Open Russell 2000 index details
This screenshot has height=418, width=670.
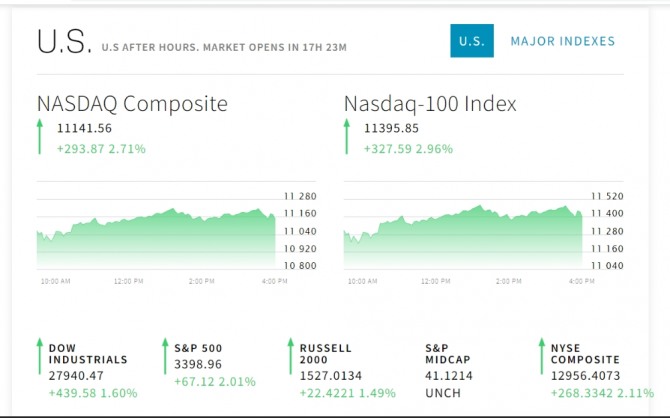tap(327, 354)
